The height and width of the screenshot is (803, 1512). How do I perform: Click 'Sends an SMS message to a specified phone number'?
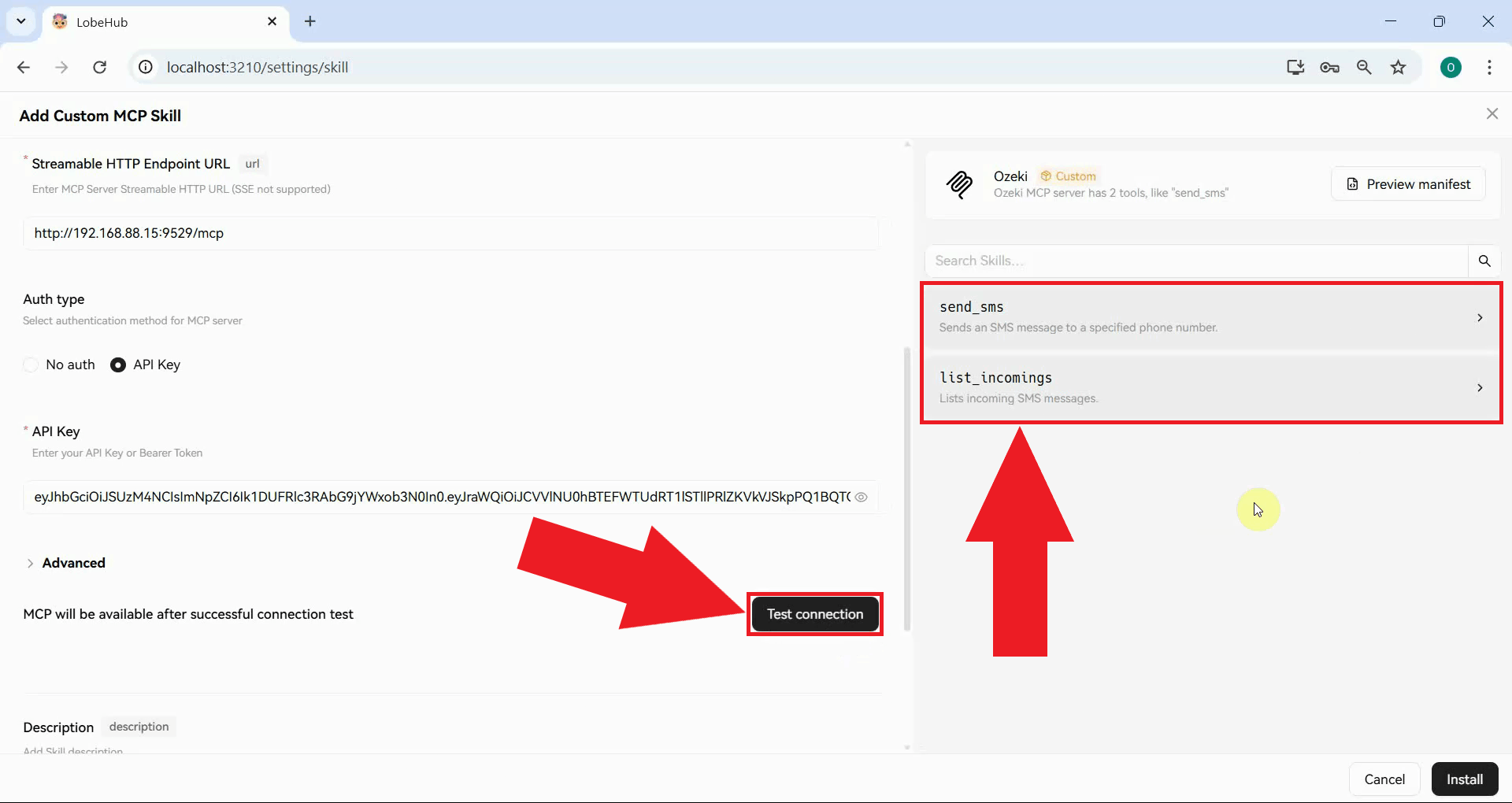click(x=1078, y=327)
